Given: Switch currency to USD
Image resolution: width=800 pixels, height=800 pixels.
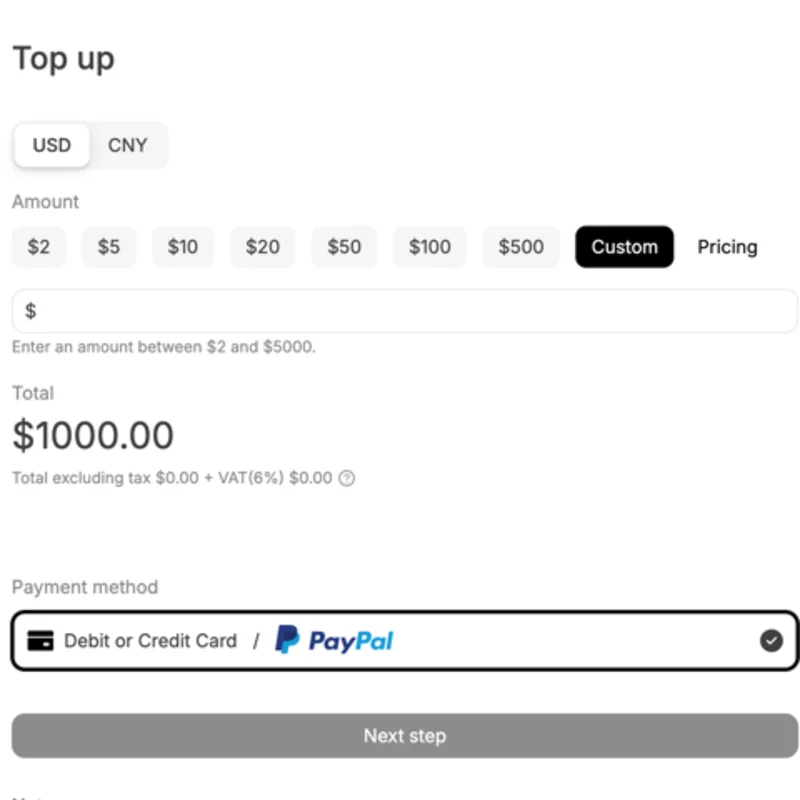Looking at the screenshot, I should [x=52, y=145].
